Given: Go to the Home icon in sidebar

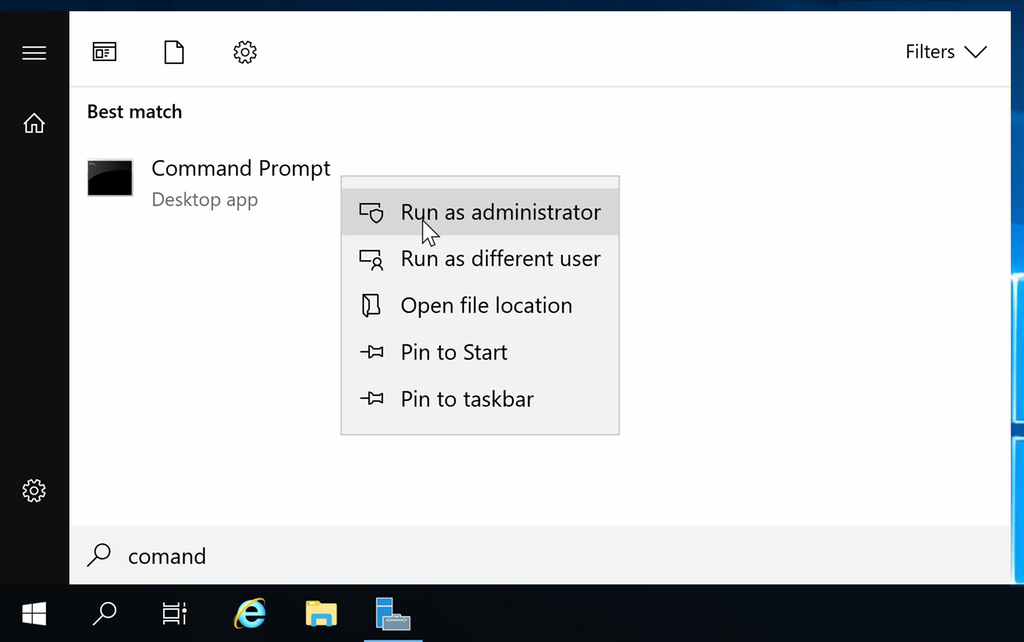Looking at the screenshot, I should pos(34,123).
